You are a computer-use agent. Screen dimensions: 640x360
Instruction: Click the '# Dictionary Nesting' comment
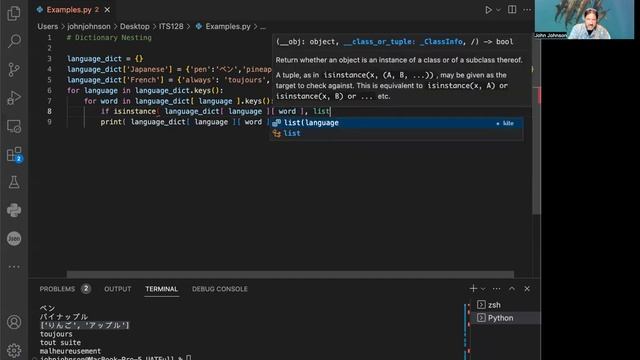click(109, 38)
